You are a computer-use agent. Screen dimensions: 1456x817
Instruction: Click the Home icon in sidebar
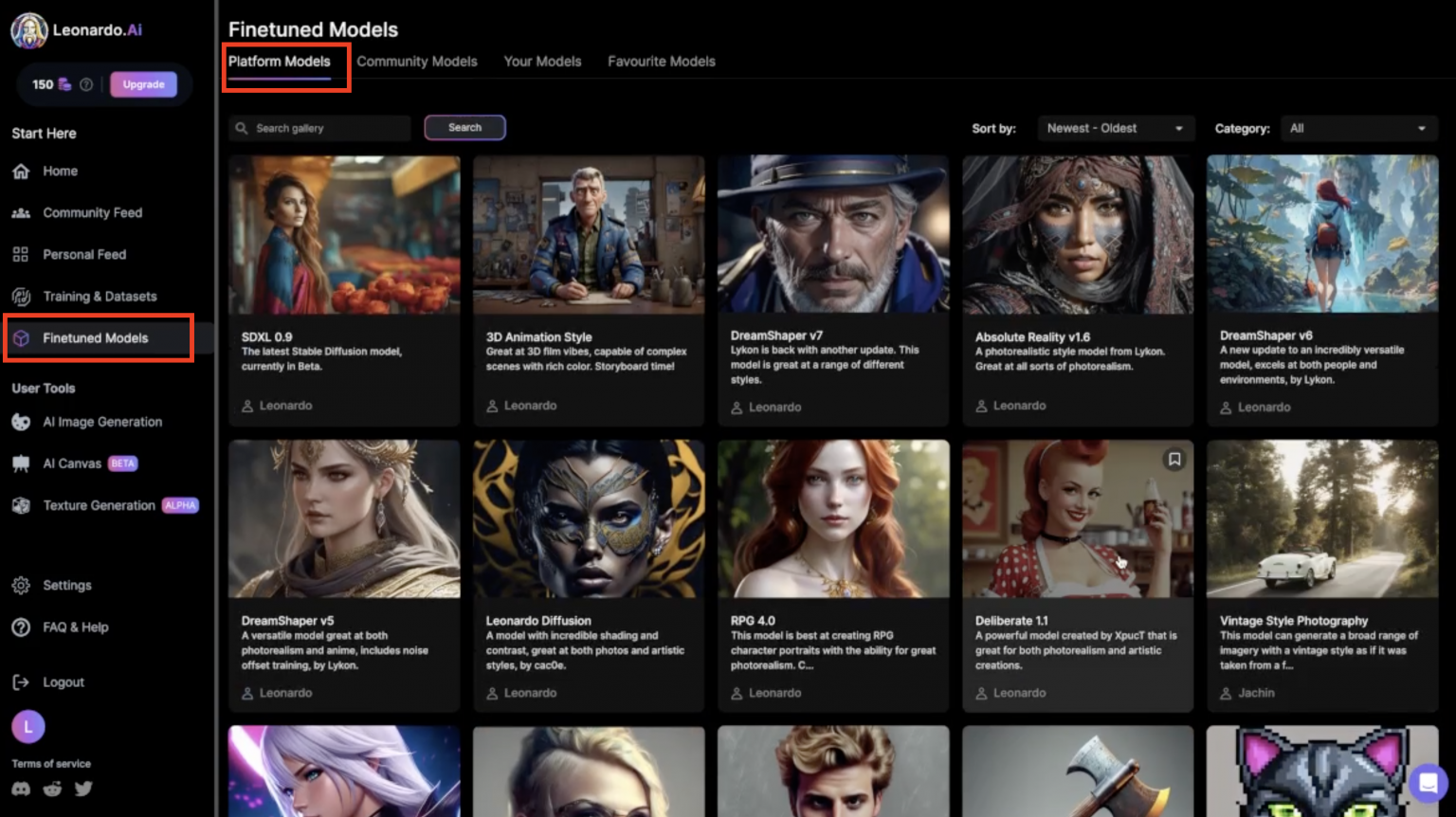[x=21, y=172]
